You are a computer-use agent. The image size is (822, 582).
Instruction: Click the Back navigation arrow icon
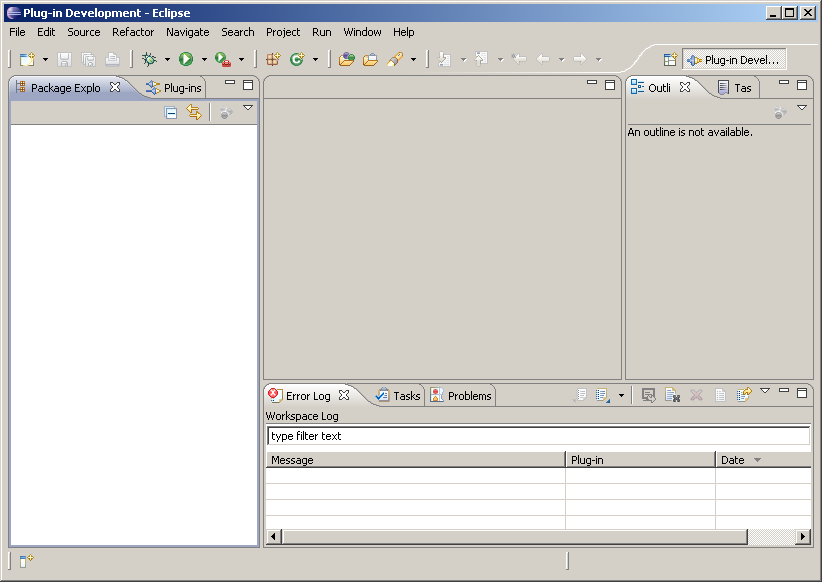[x=543, y=59]
